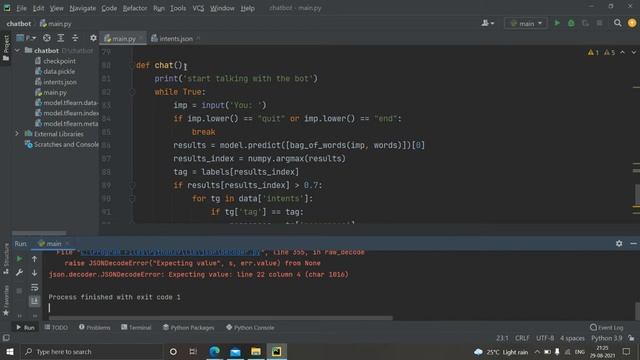Click warnings indicator in editor corner

(x=601, y=52)
